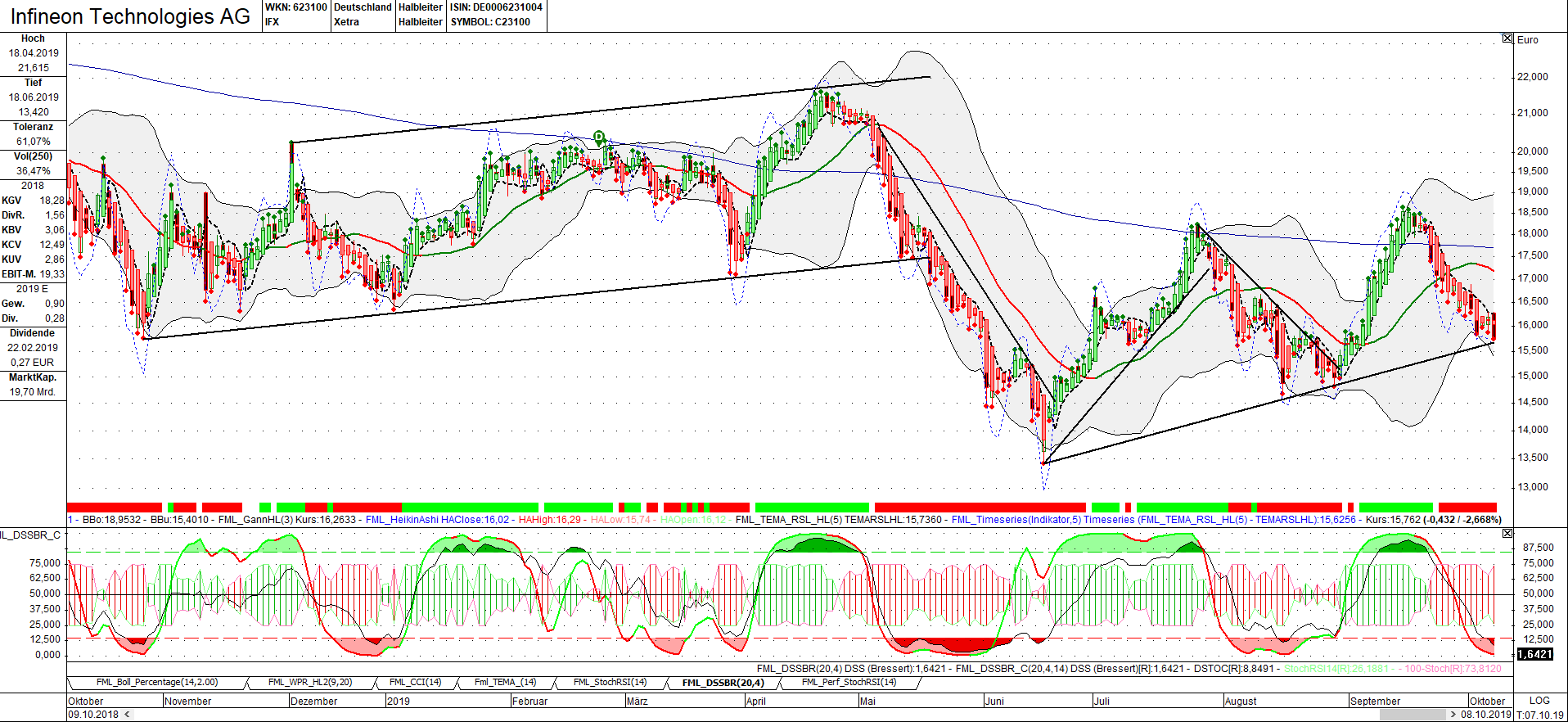Click the end date 08.10.2019

point(1486,715)
